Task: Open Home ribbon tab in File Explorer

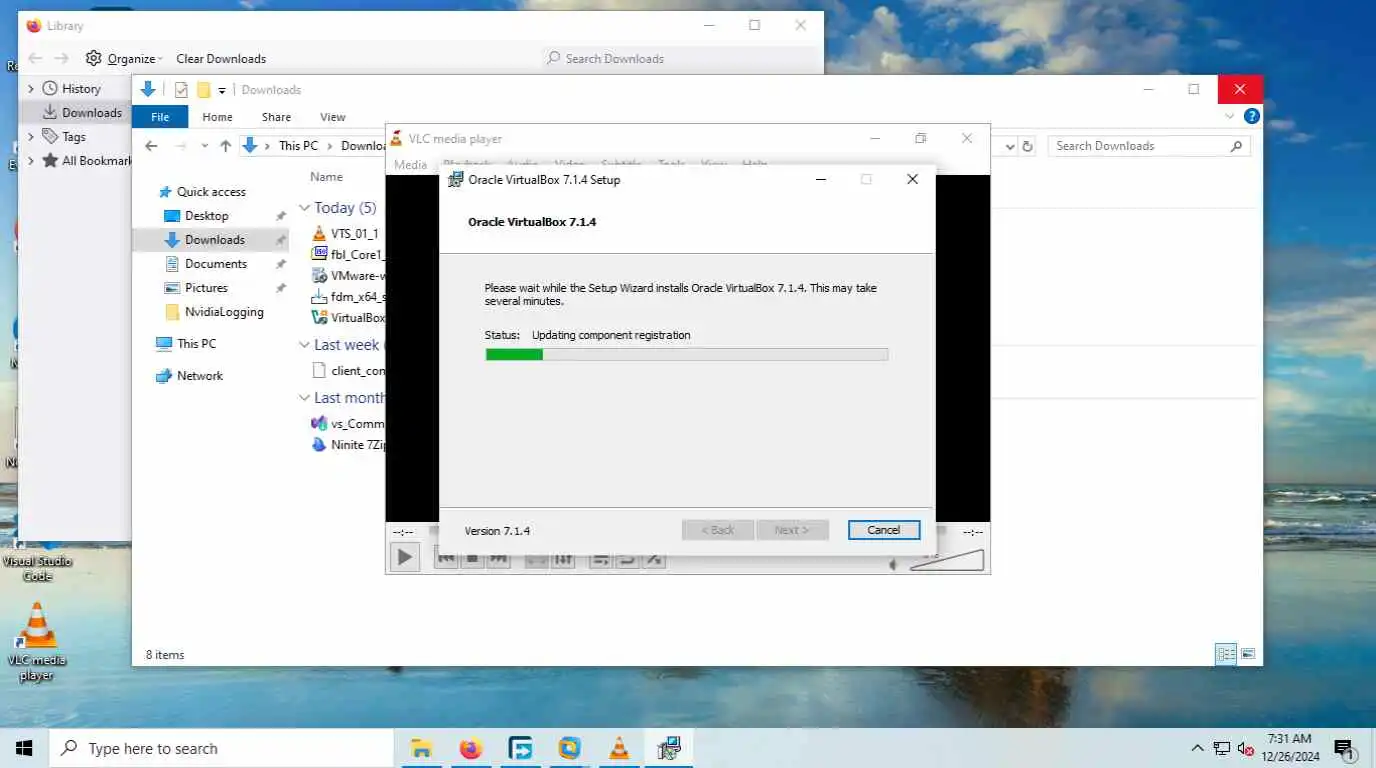Action: 217,117
